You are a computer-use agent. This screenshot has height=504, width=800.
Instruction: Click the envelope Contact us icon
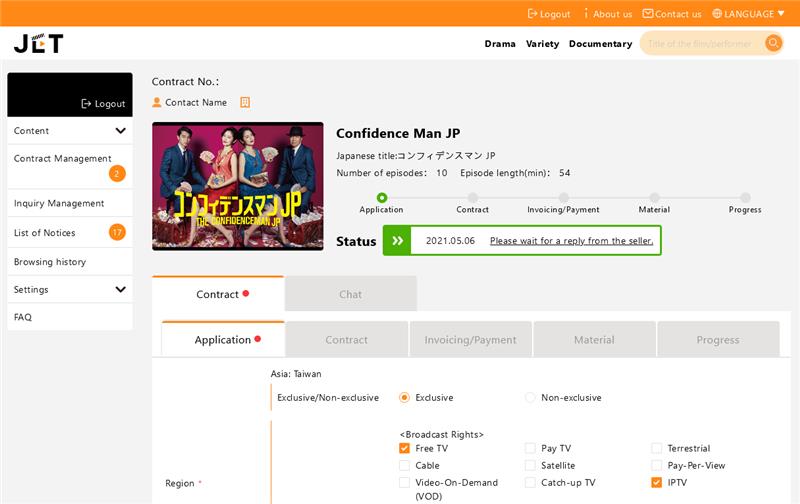click(x=648, y=14)
